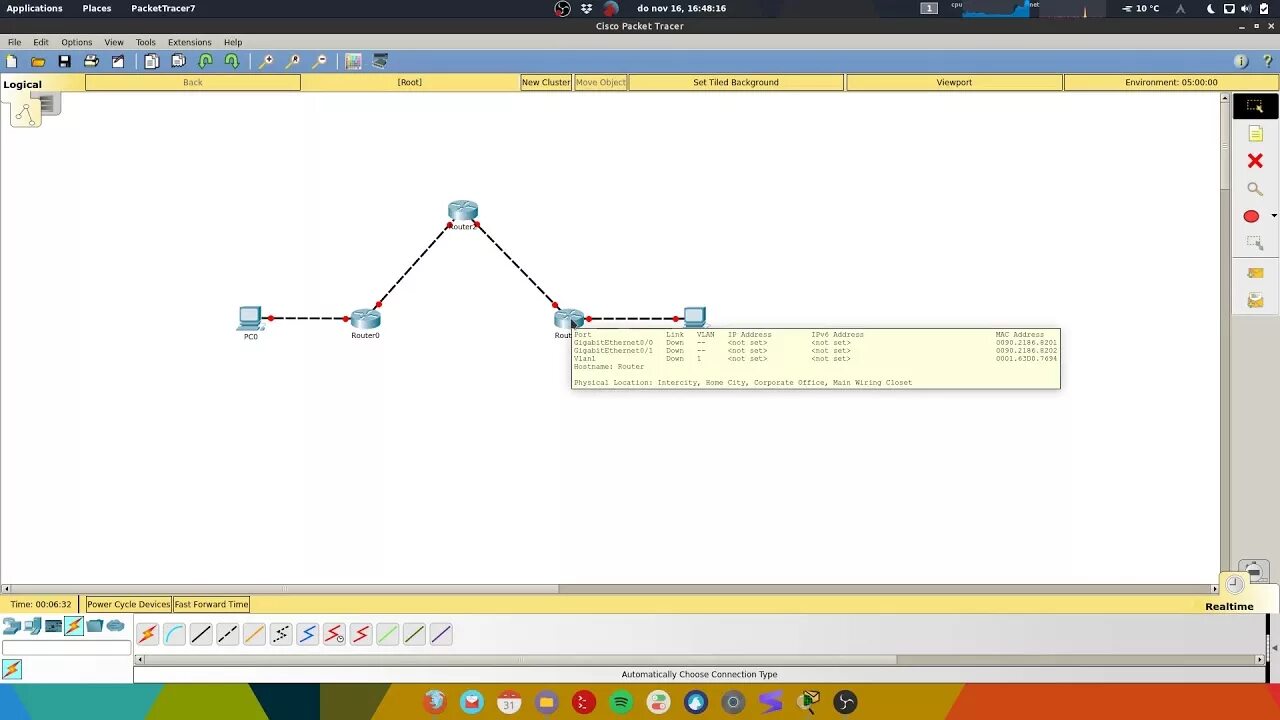Click the New Cluster button
Screen dimensions: 1280x720
point(546,82)
